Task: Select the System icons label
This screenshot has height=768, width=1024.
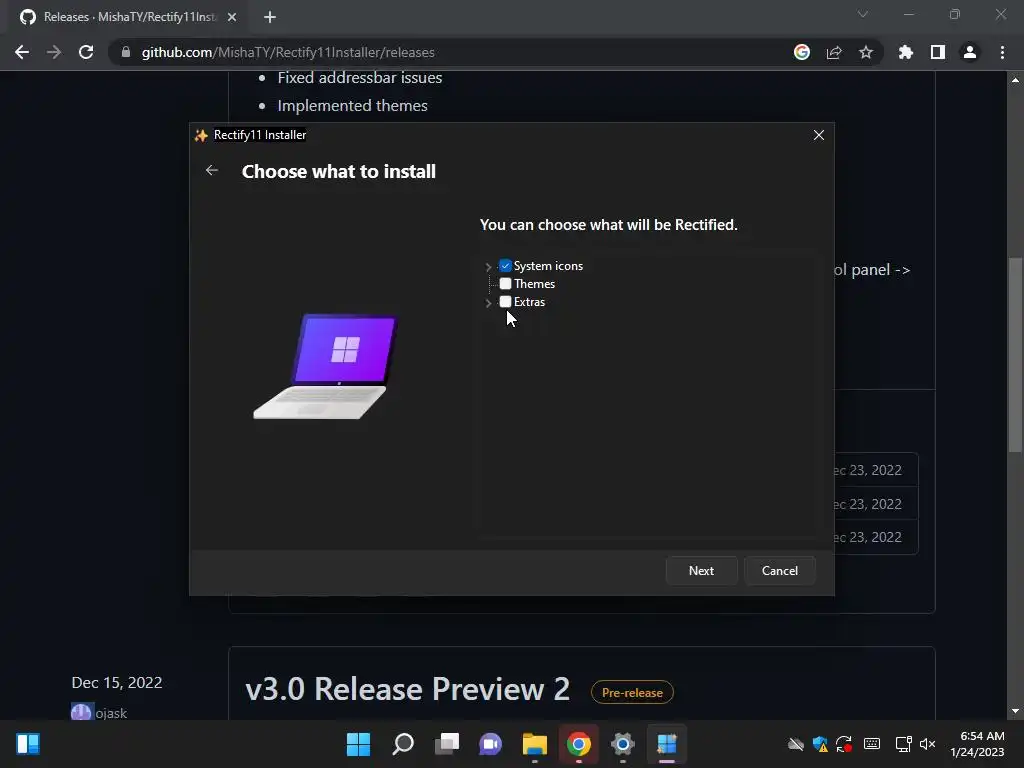Action: point(548,266)
